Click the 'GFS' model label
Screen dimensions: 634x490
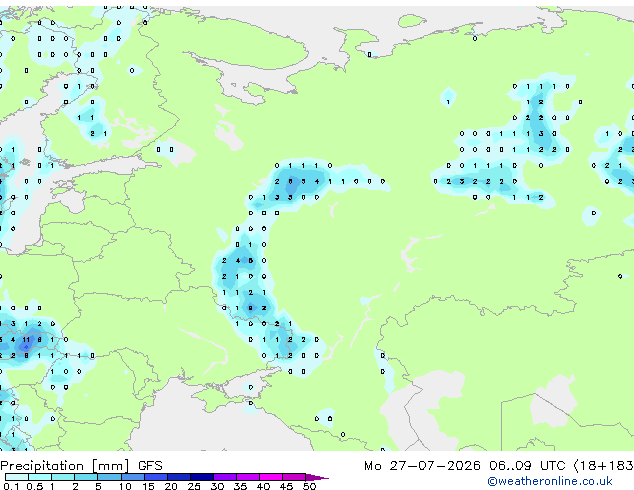pyautogui.click(x=150, y=466)
